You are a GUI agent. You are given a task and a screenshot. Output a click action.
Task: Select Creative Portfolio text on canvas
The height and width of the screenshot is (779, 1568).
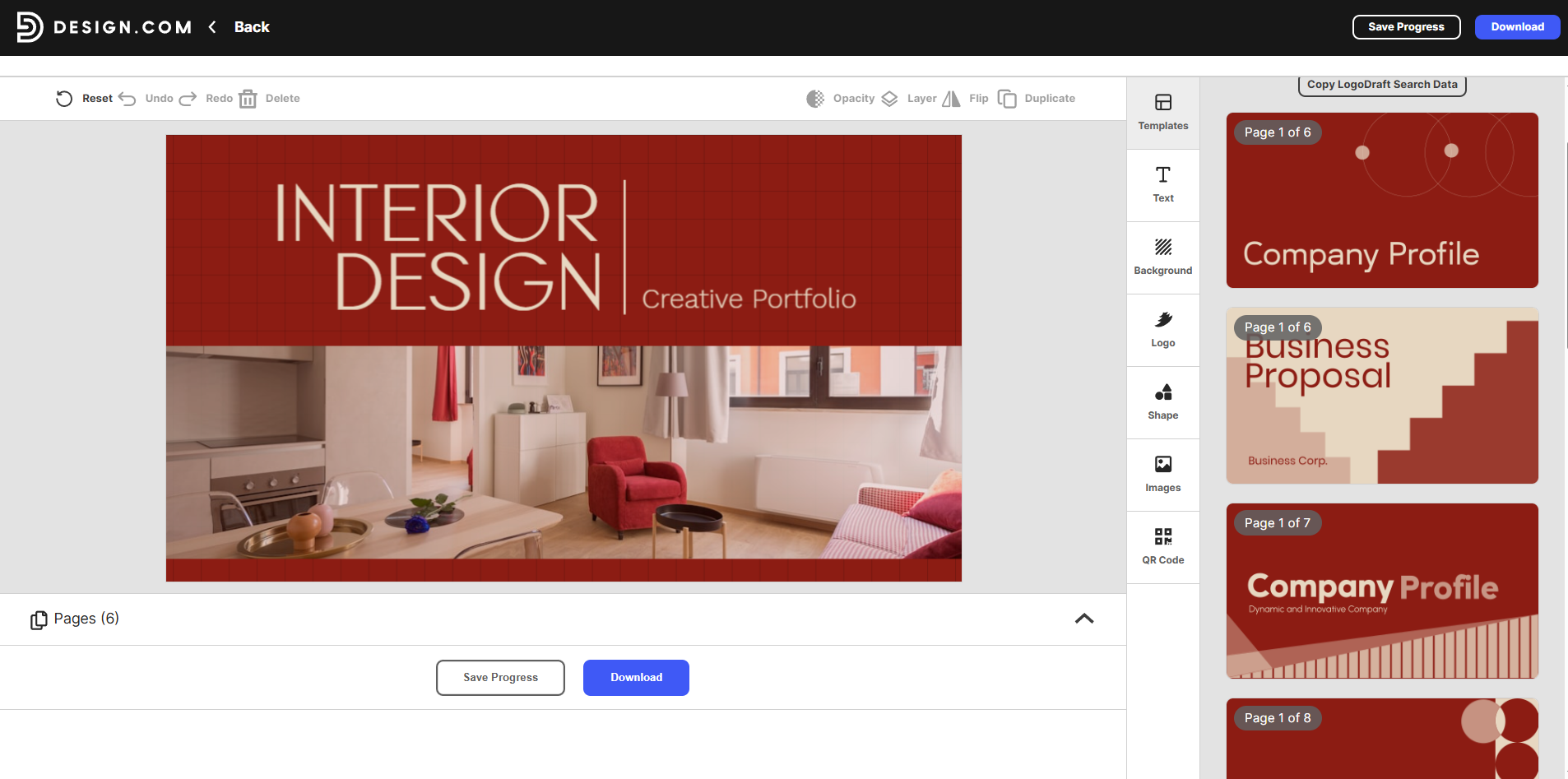click(749, 299)
